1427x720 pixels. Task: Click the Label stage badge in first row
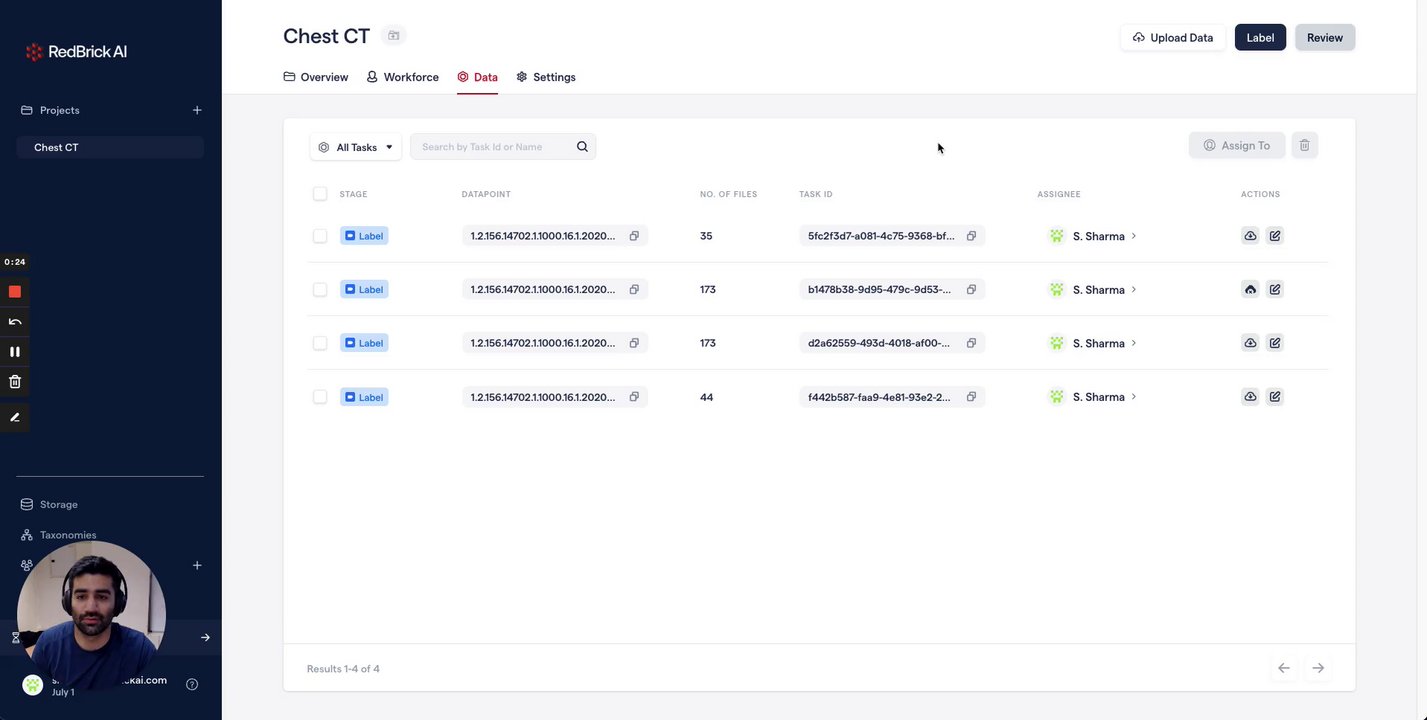pyautogui.click(x=364, y=236)
